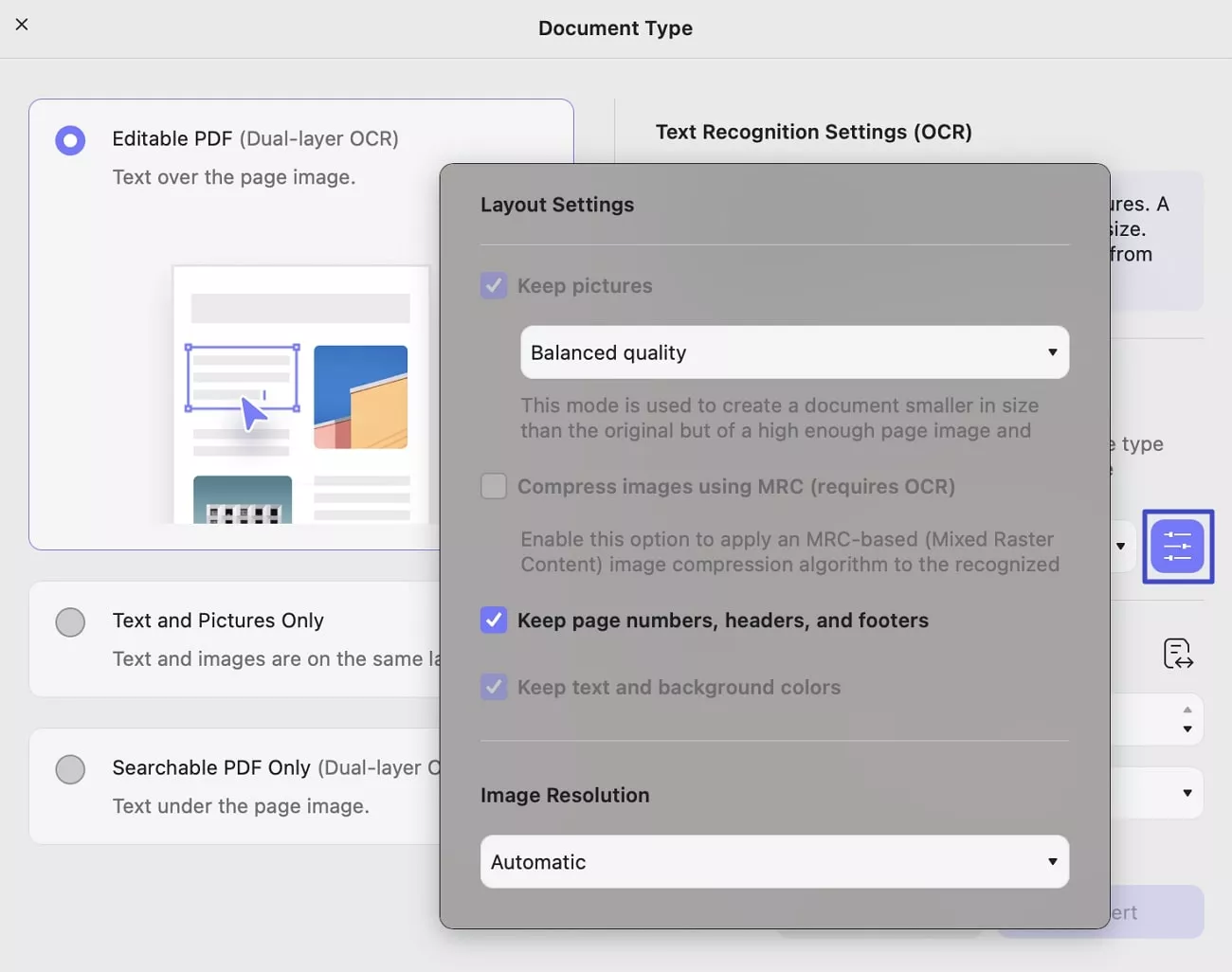
Task: Click the Text Recognition Settings (OCR) heading
Action: [x=814, y=132]
